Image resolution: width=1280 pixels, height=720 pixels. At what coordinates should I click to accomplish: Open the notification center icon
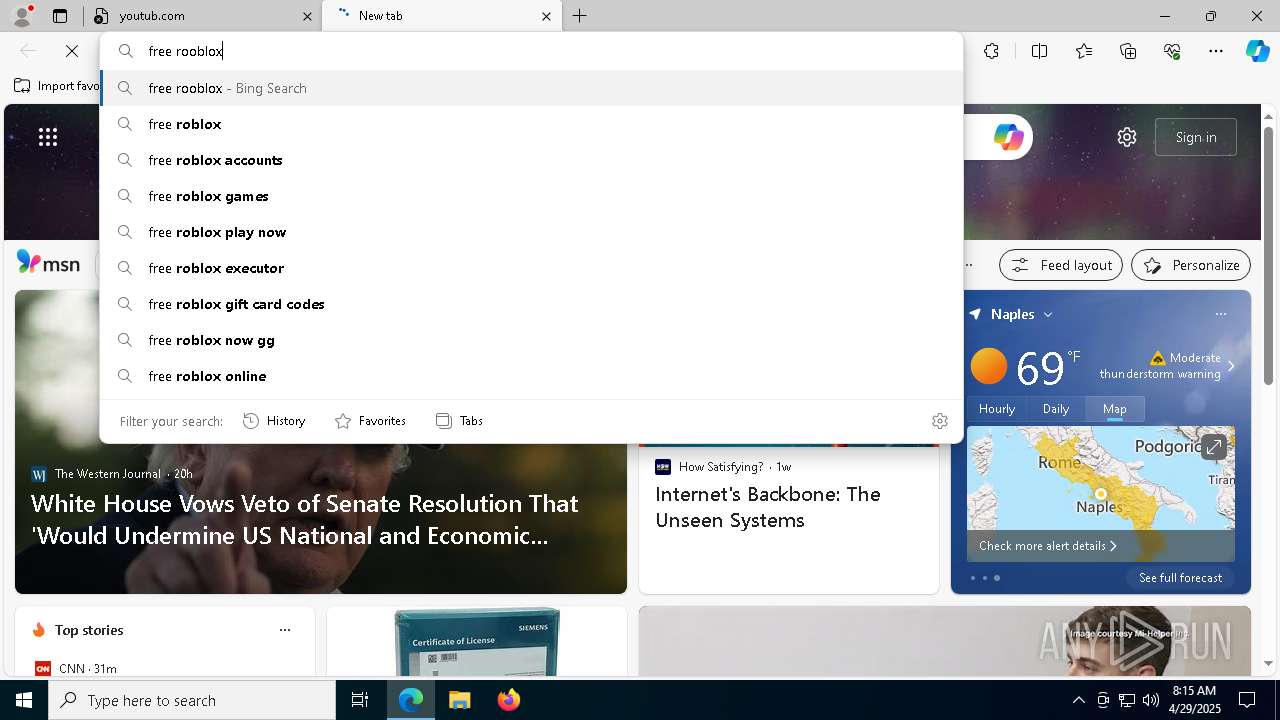pos(1247,700)
